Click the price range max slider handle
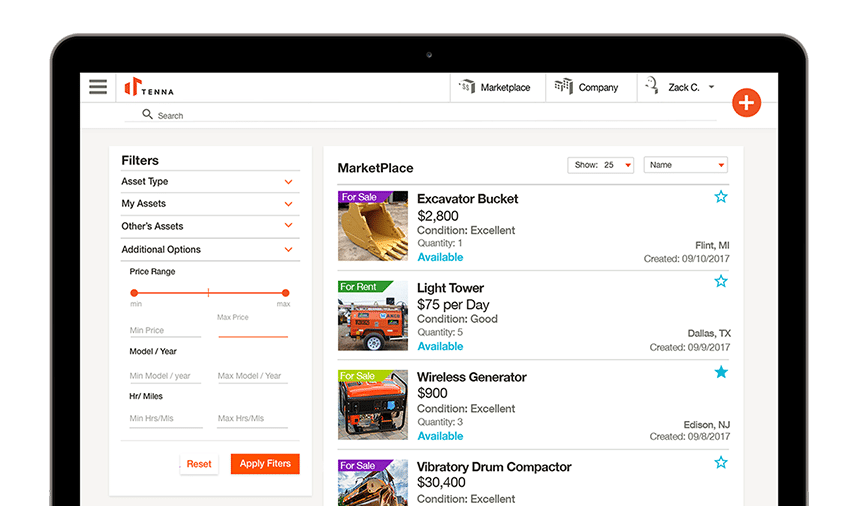Image resolution: width=860 pixels, height=506 pixels. [285, 293]
